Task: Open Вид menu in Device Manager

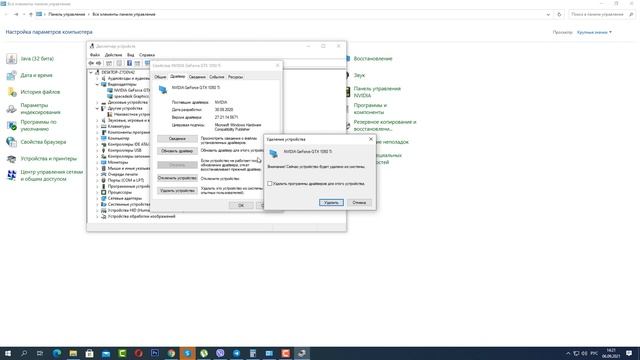Action: [x=131, y=55]
